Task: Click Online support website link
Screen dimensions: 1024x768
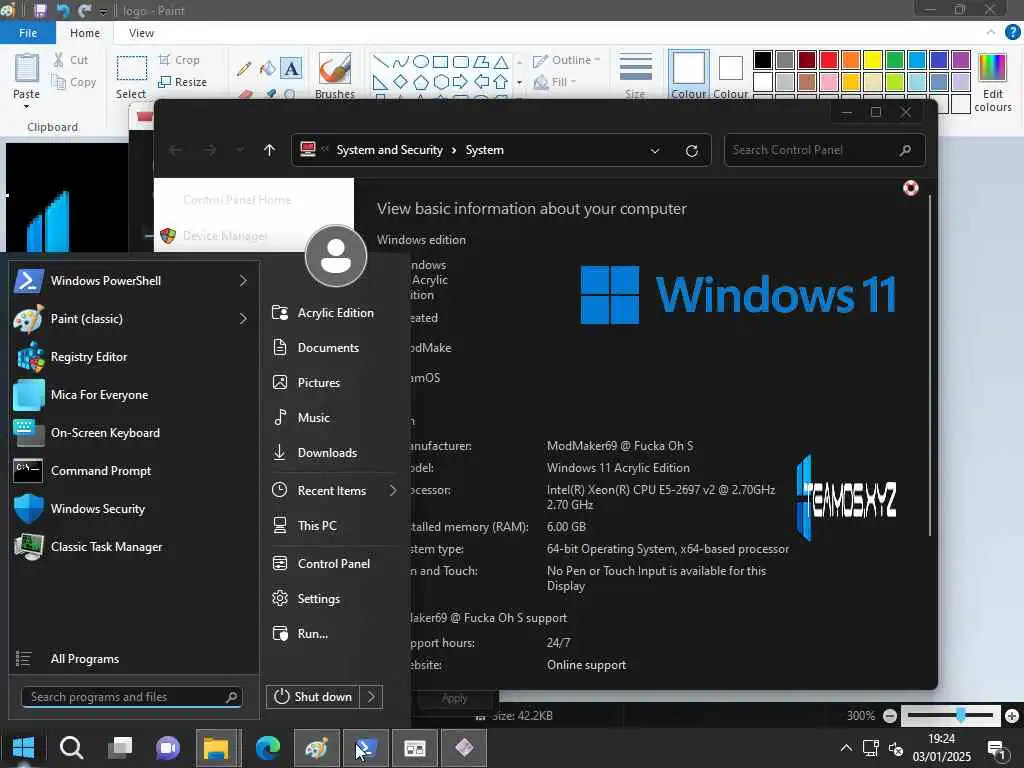Action: pyautogui.click(x=586, y=665)
